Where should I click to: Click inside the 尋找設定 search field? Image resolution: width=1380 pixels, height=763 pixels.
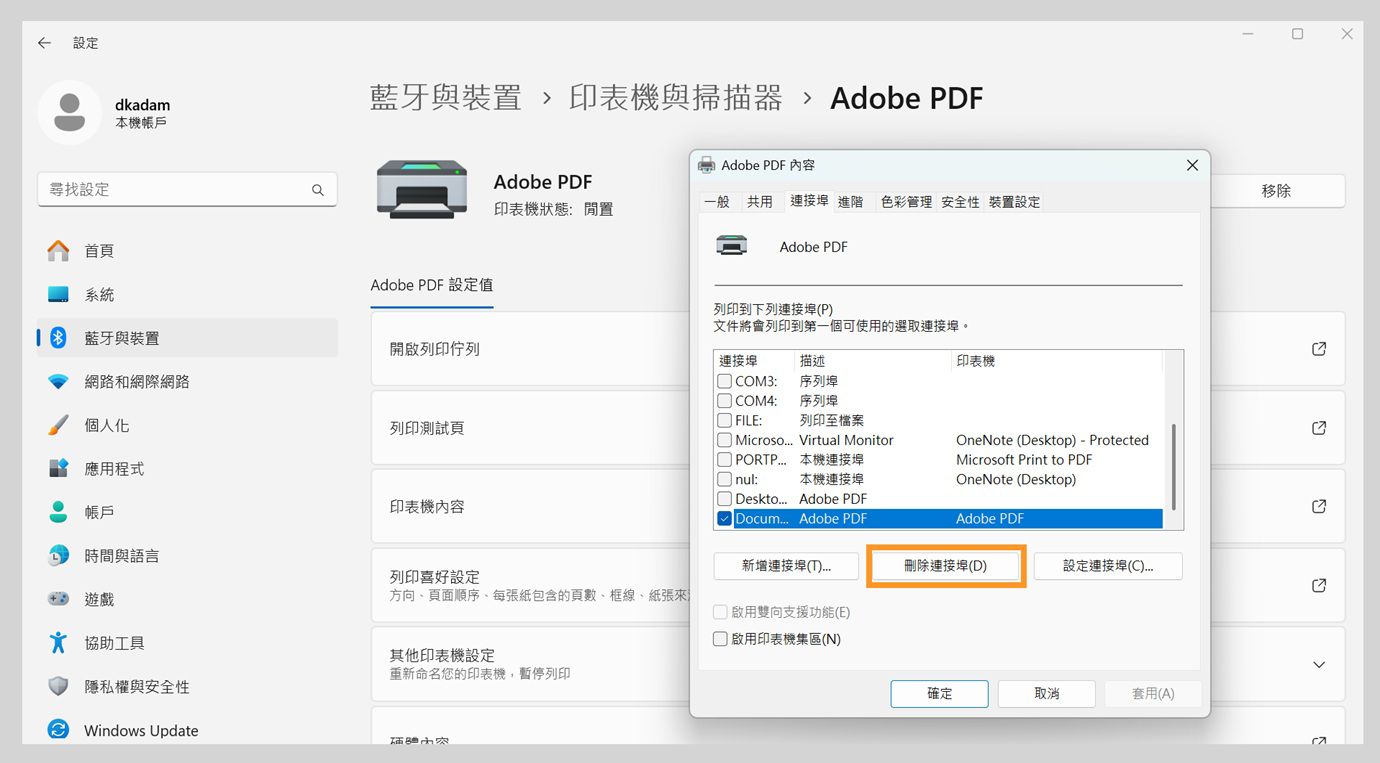coord(180,189)
